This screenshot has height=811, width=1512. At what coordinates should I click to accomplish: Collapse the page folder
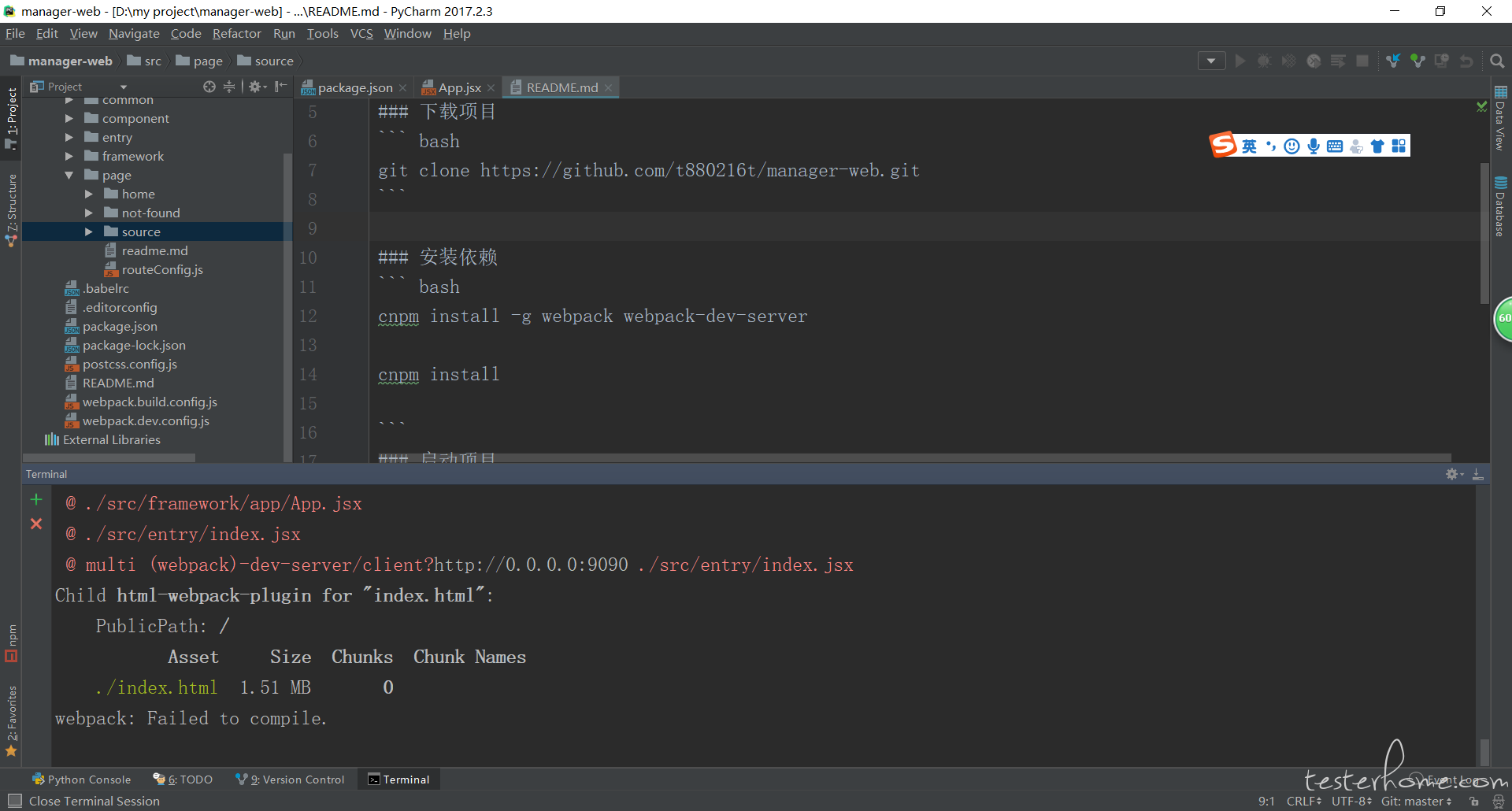tap(69, 175)
